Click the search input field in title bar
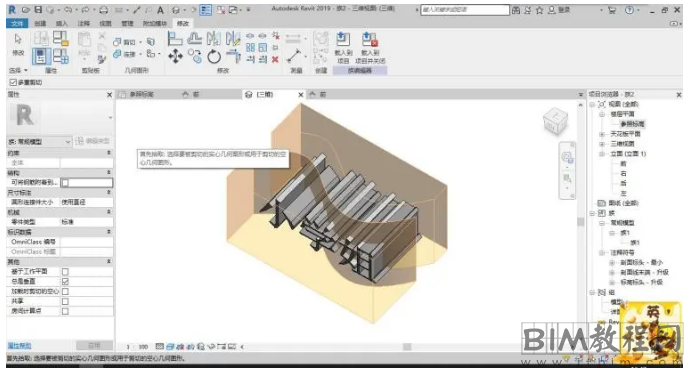This screenshot has height=371, width=689. pyautogui.click(x=464, y=10)
